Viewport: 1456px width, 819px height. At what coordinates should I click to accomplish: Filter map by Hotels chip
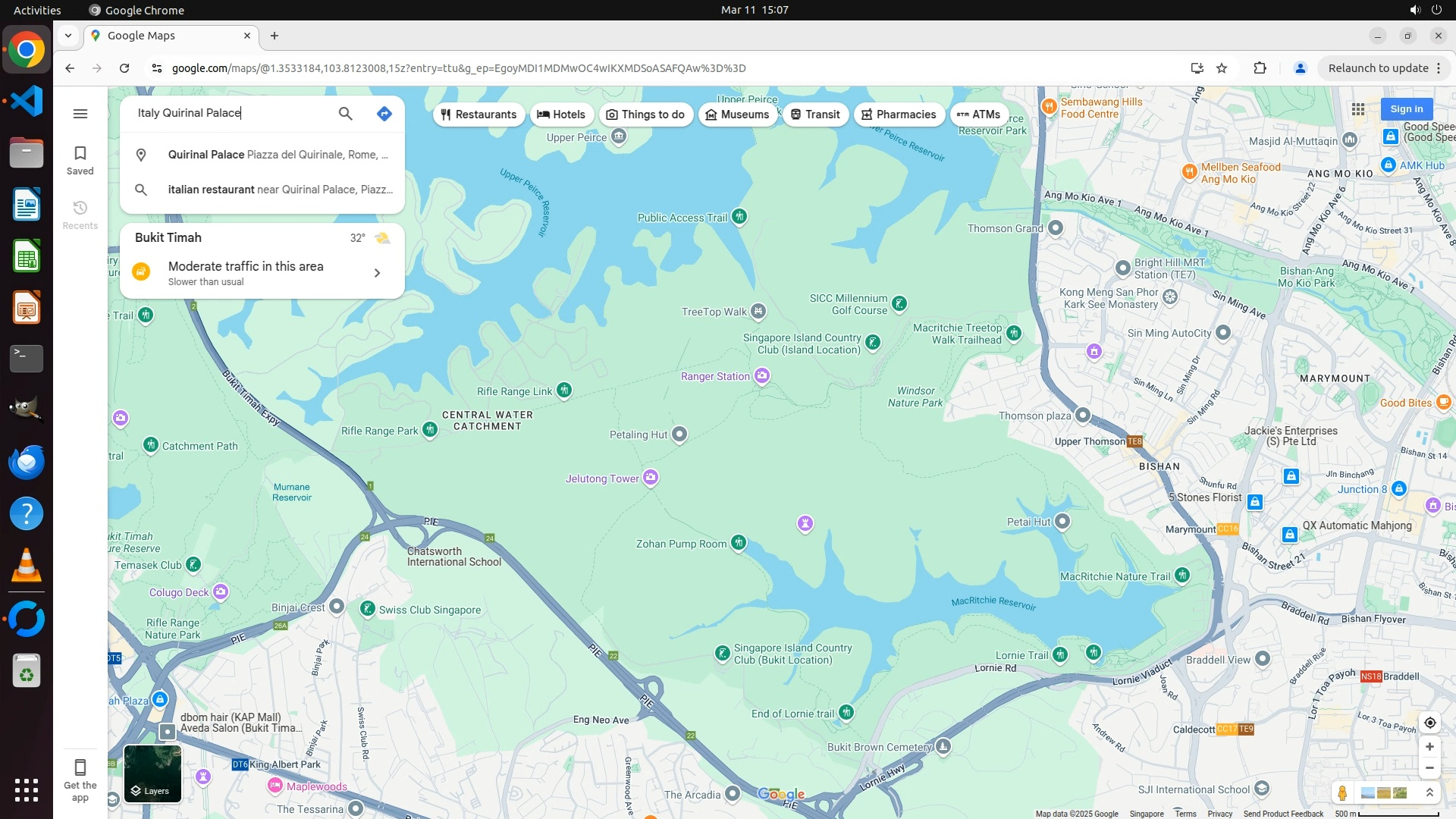click(x=561, y=115)
